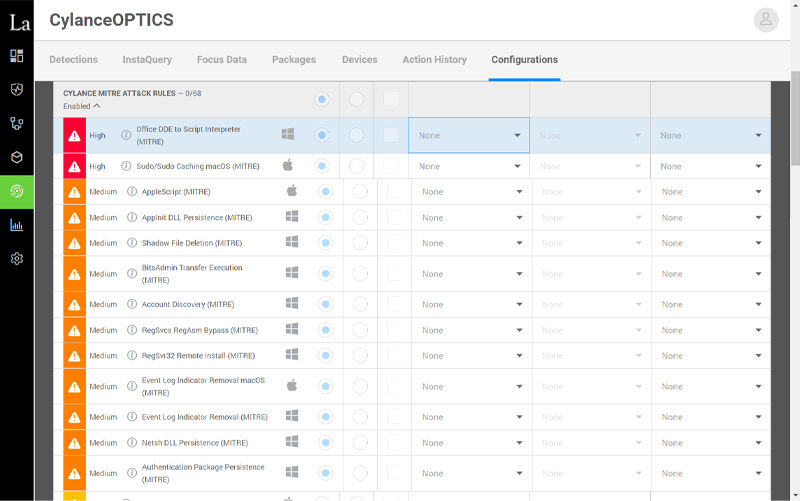Switch to the Detections tab
Screen dimensions: 800x501
tap(73, 60)
